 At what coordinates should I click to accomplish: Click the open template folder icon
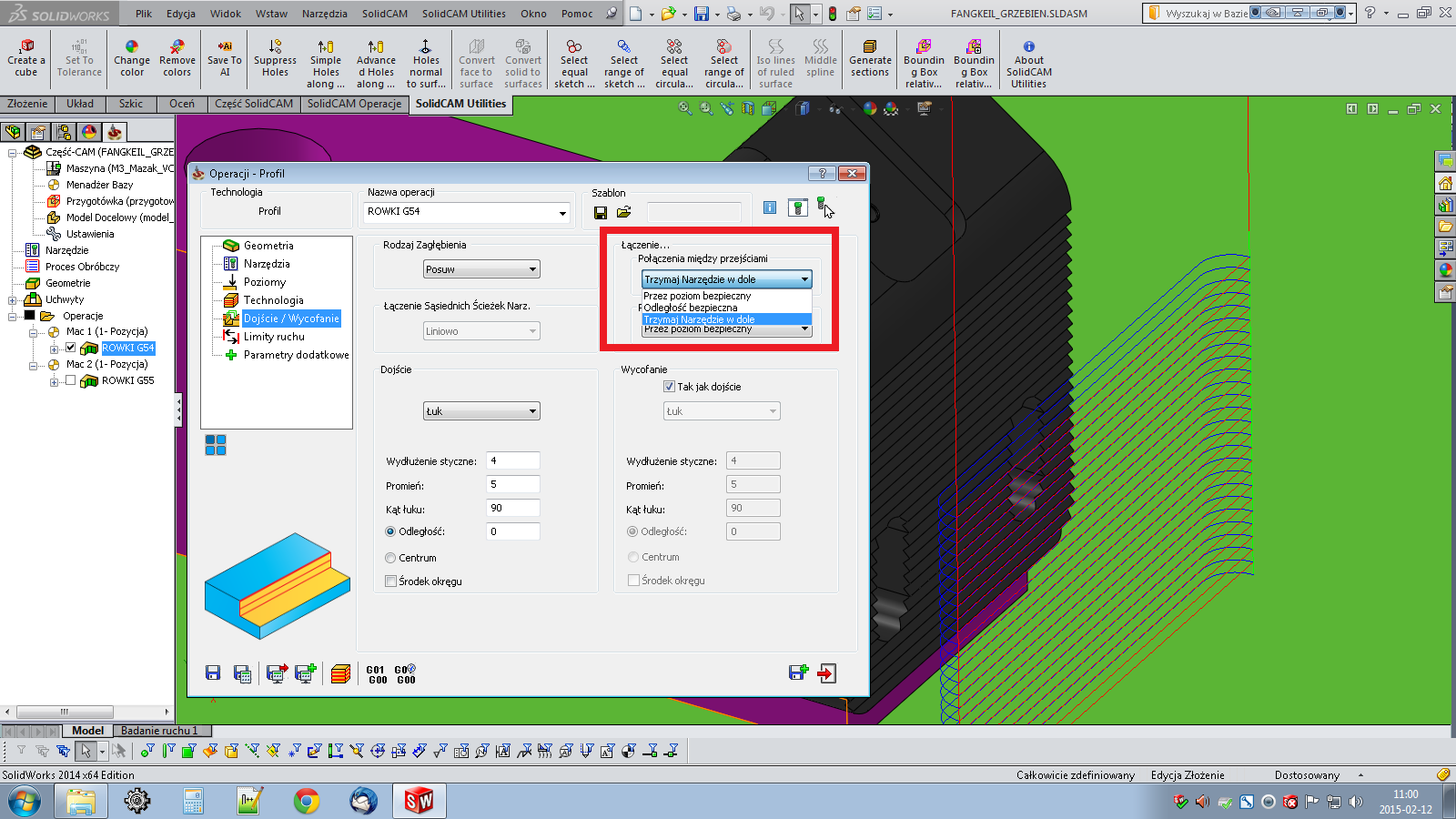(x=624, y=212)
